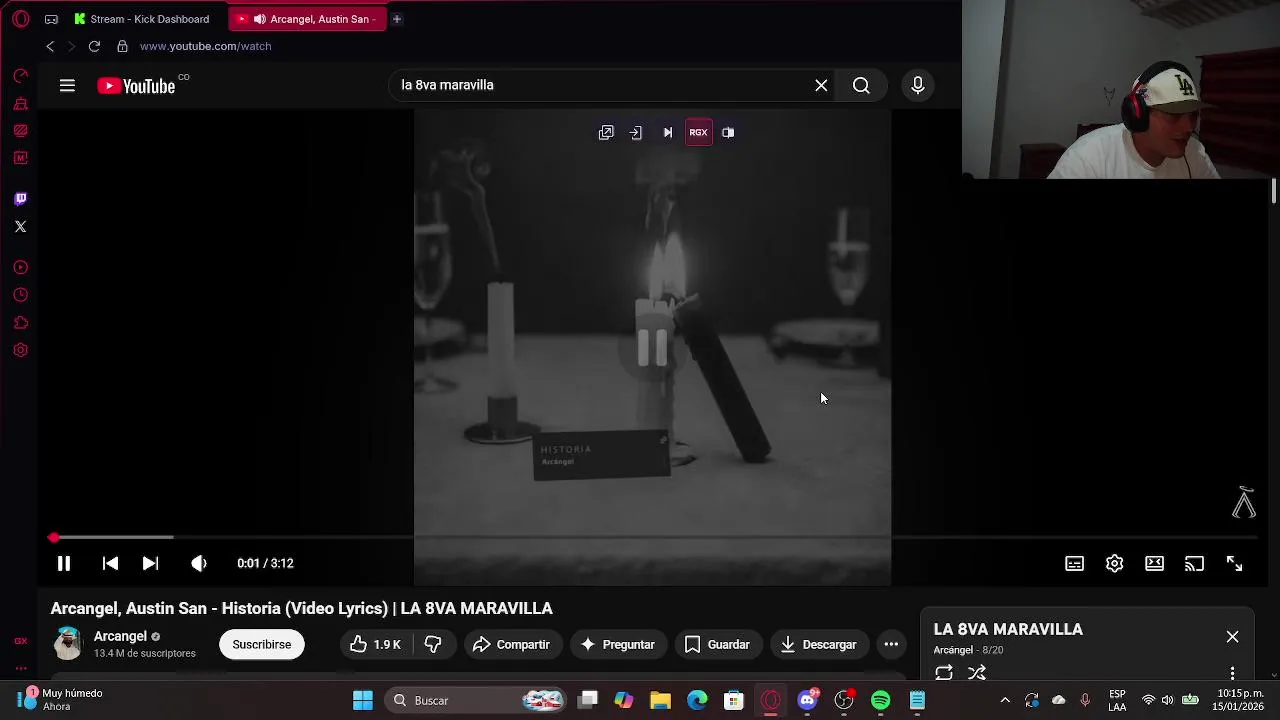Viewport: 1280px width, 720px height.
Task: Seek using the red video progress bar
Action: [652, 538]
